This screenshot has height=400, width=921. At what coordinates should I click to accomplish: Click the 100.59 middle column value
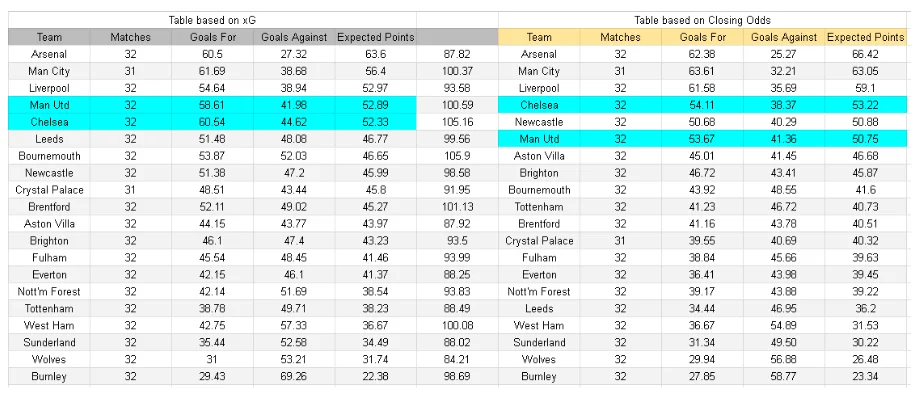[455, 105]
